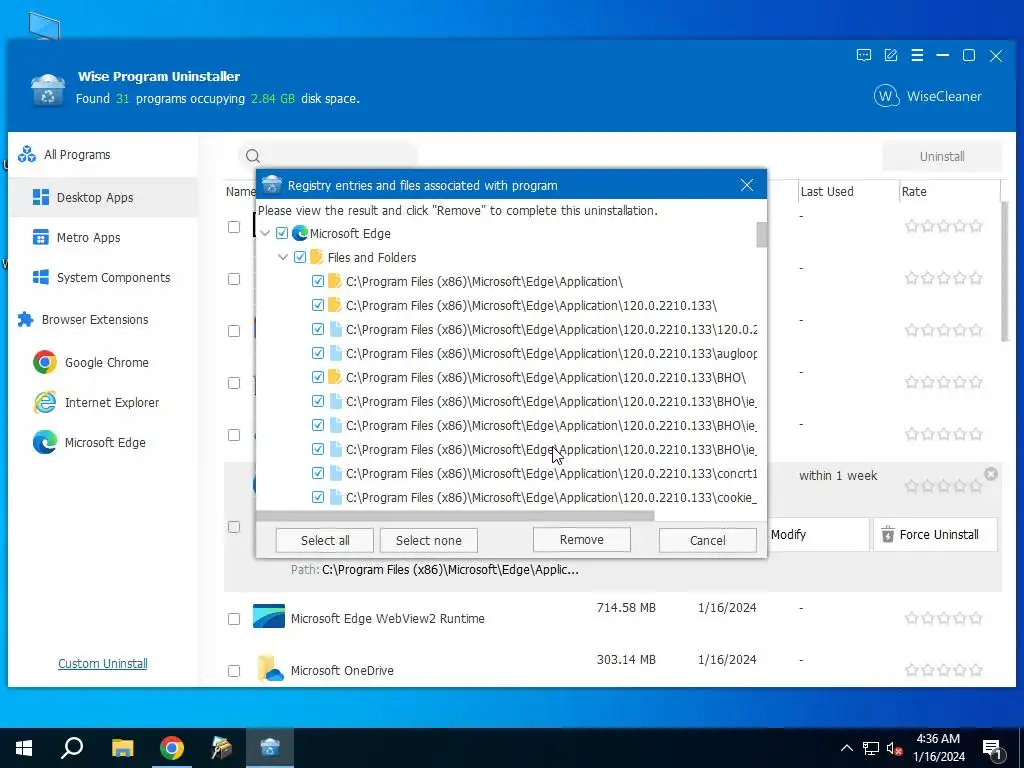Click the Rate column header

pos(914,191)
